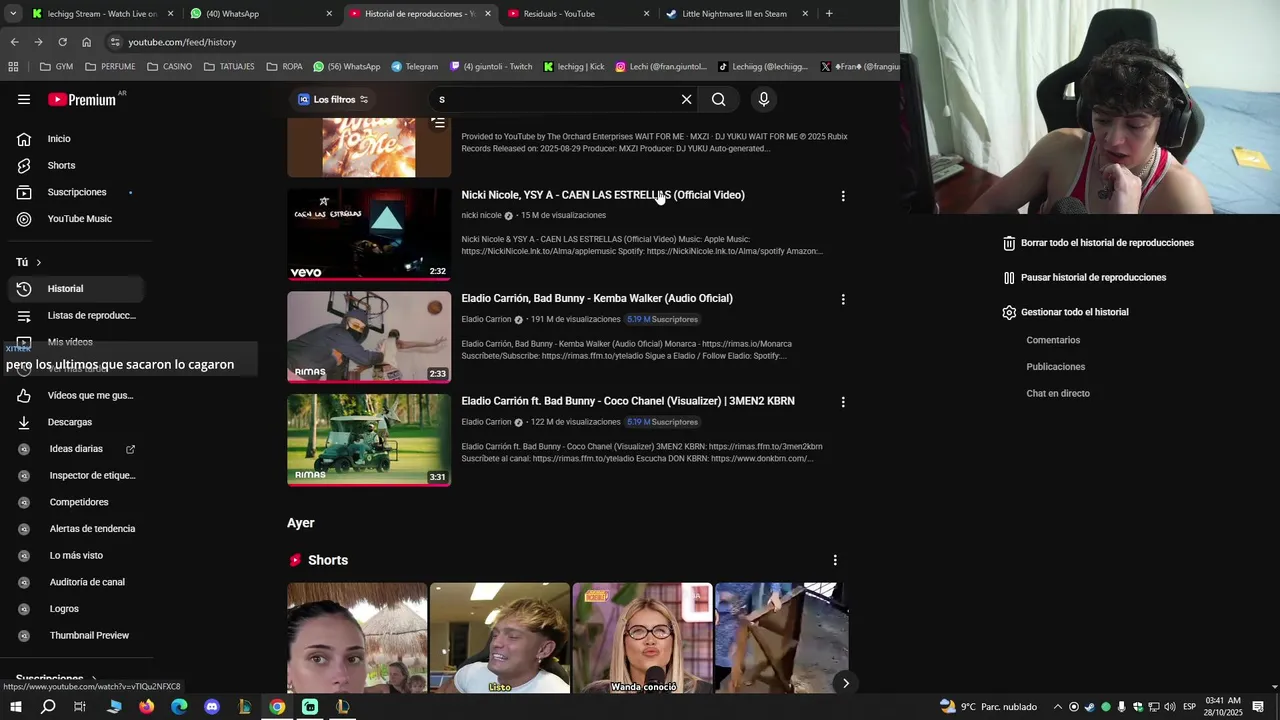Open 'Coco Chanel (Visualizer)' video title
This screenshot has height=720, width=1280.
[628, 401]
